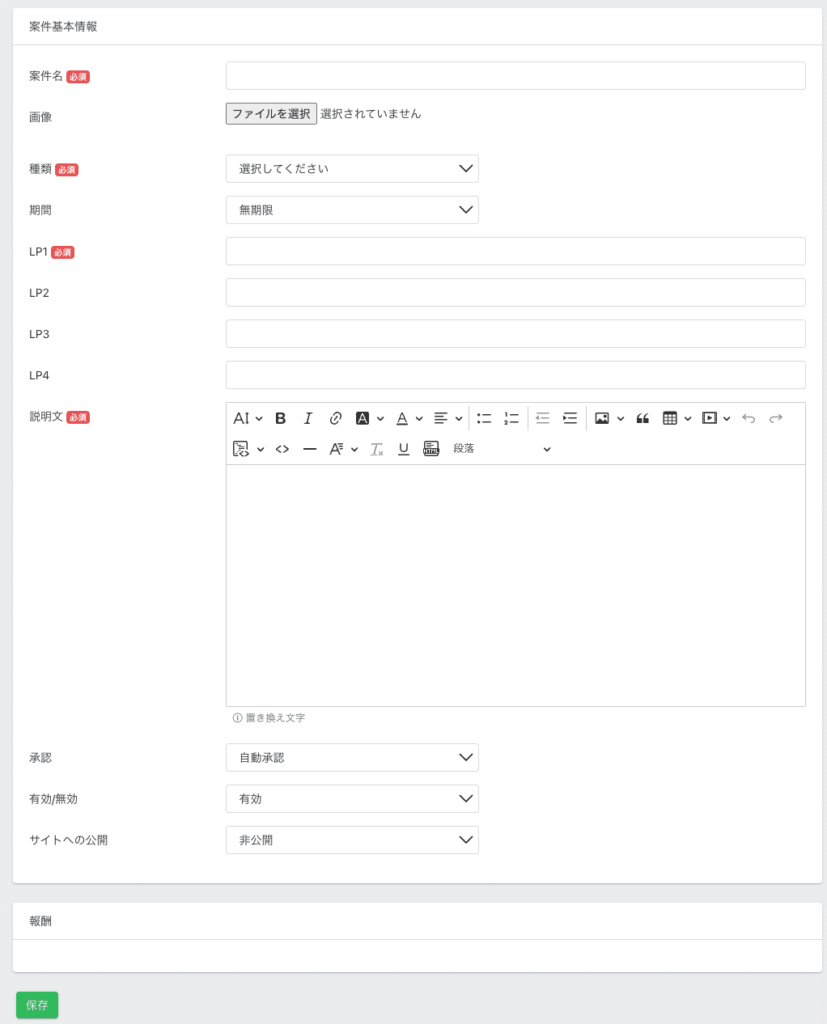Toggle bold formatting in the editor

(280, 419)
